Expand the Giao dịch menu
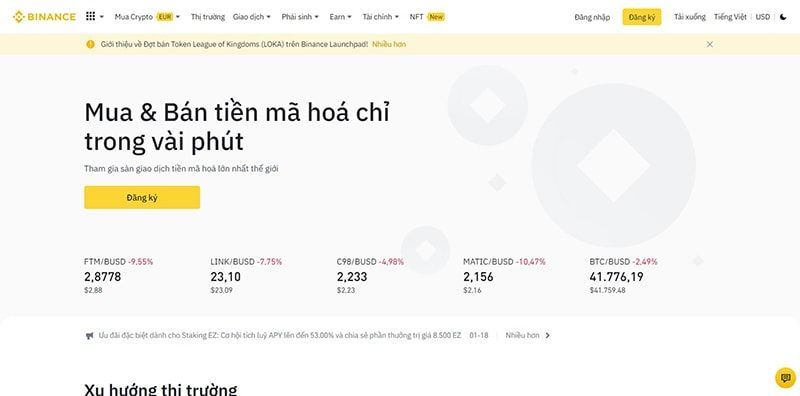The image size is (800, 396). pyautogui.click(x=252, y=17)
